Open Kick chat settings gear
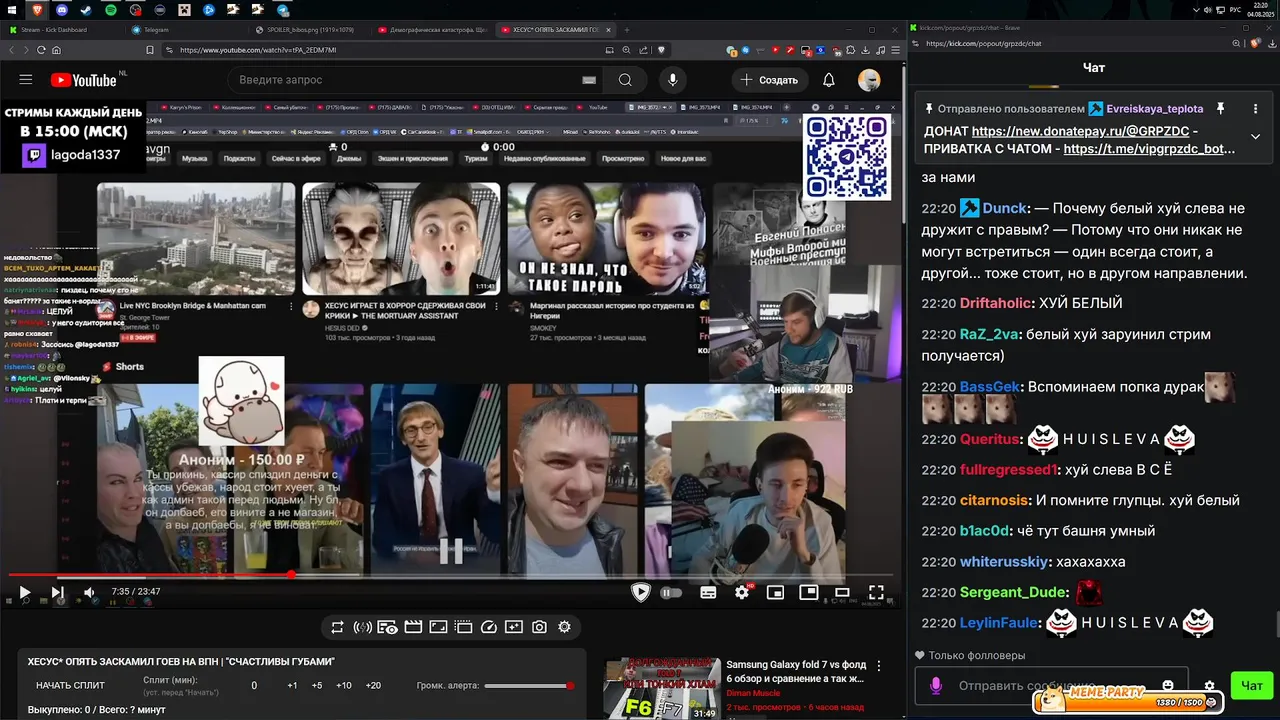 [x=1209, y=686]
